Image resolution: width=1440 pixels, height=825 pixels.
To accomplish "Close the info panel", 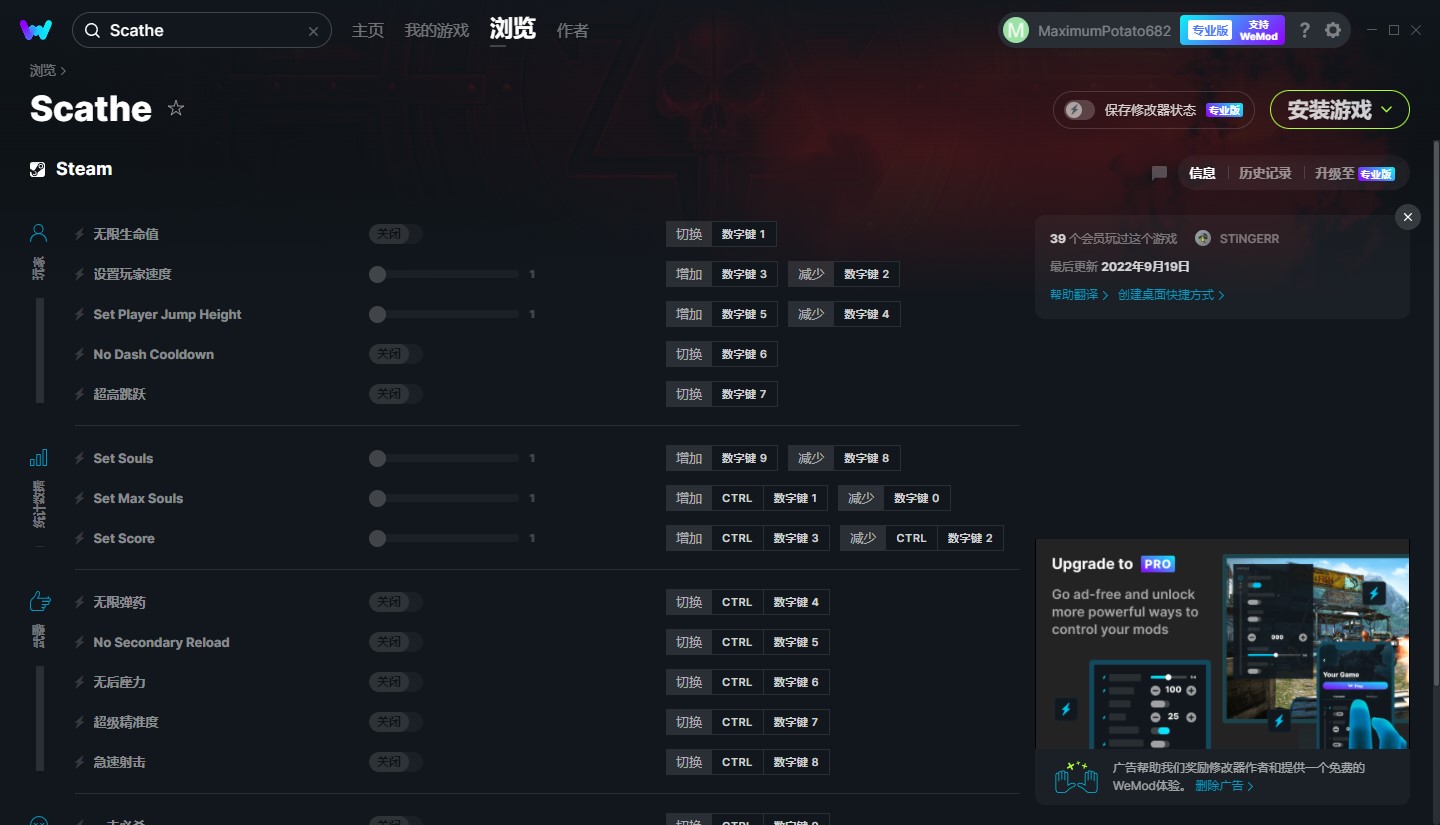I will [1408, 217].
